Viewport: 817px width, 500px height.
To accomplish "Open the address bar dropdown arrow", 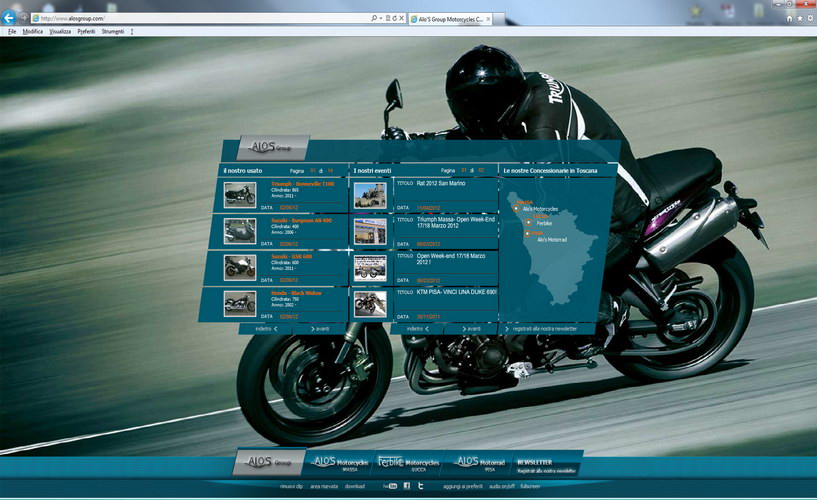I will [381, 18].
